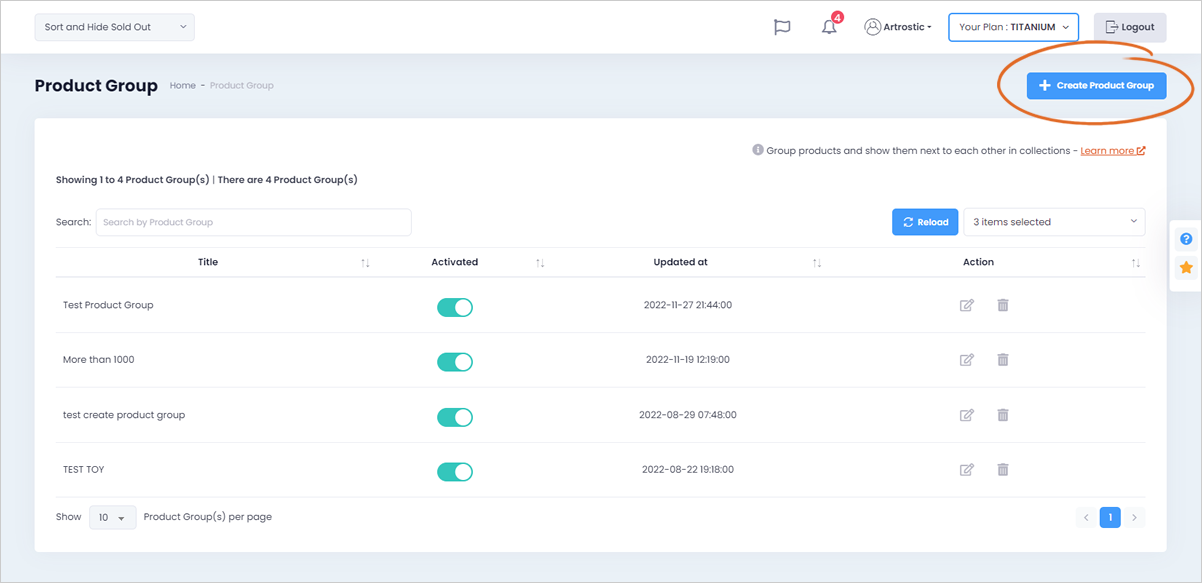Delete the Test Product Group row
The width and height of the screenshot is (1202, 583).
click(x=1003, y=305)
